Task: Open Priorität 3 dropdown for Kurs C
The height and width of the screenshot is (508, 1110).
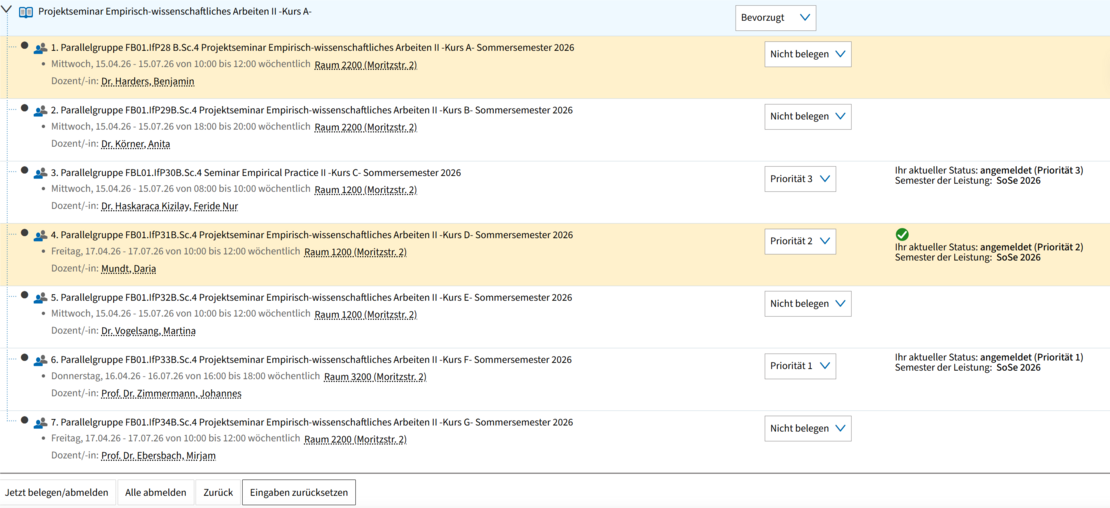Action: tap(799, 179)
